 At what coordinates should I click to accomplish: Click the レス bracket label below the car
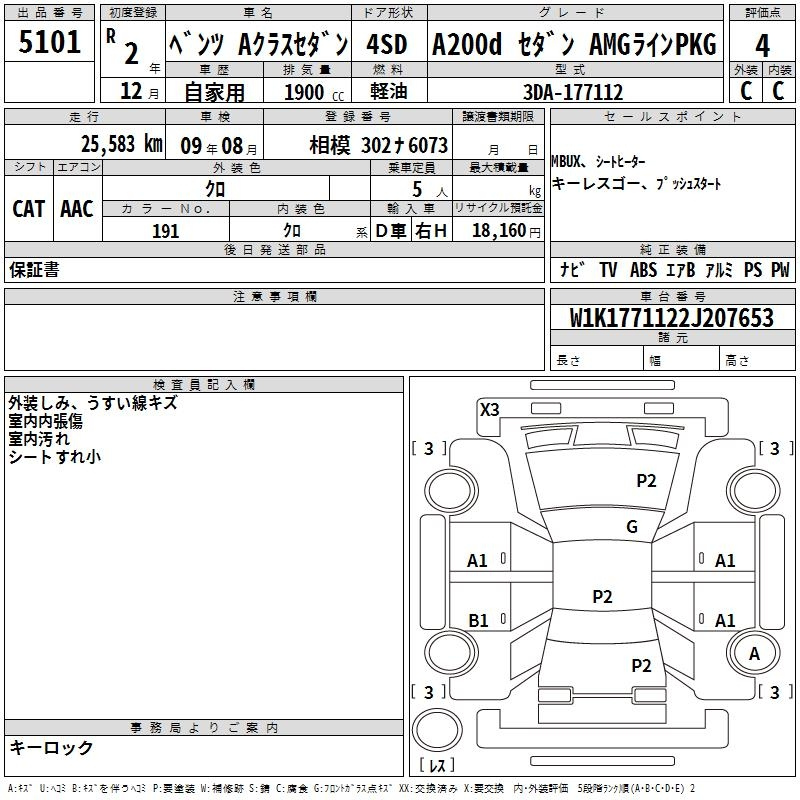437,766
